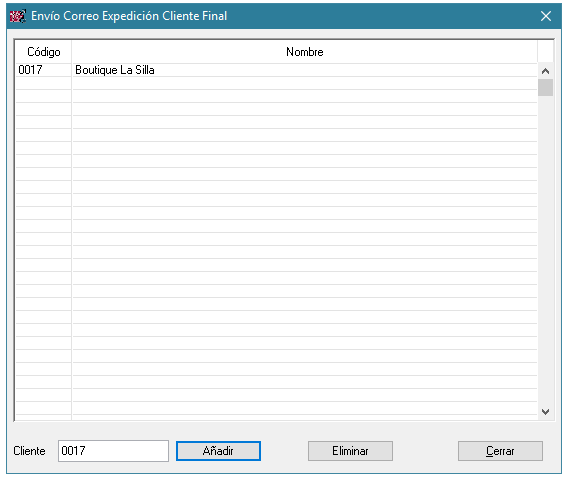The width and height of the screenshot is (568, 481).
Task: Click the scrollbar down arrow
Action: click(546, 411)
